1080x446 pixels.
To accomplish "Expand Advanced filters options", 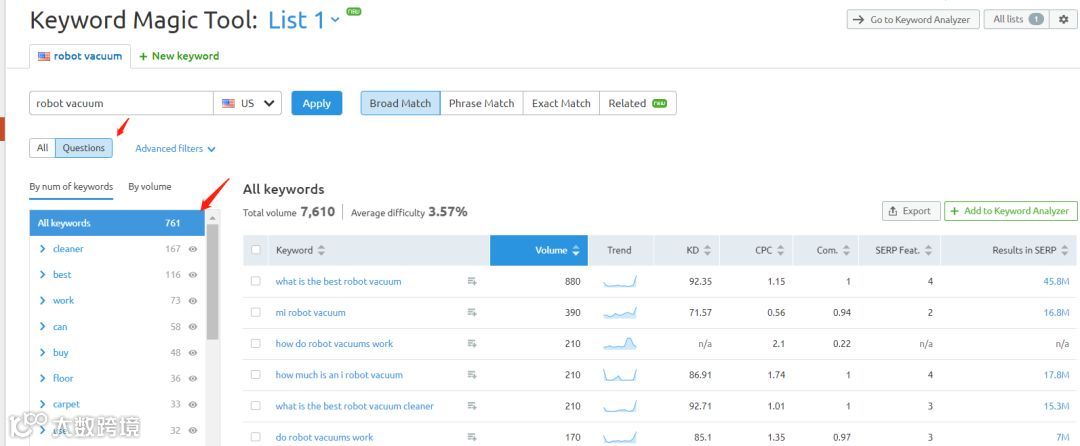I will click(x=175, y=148).
